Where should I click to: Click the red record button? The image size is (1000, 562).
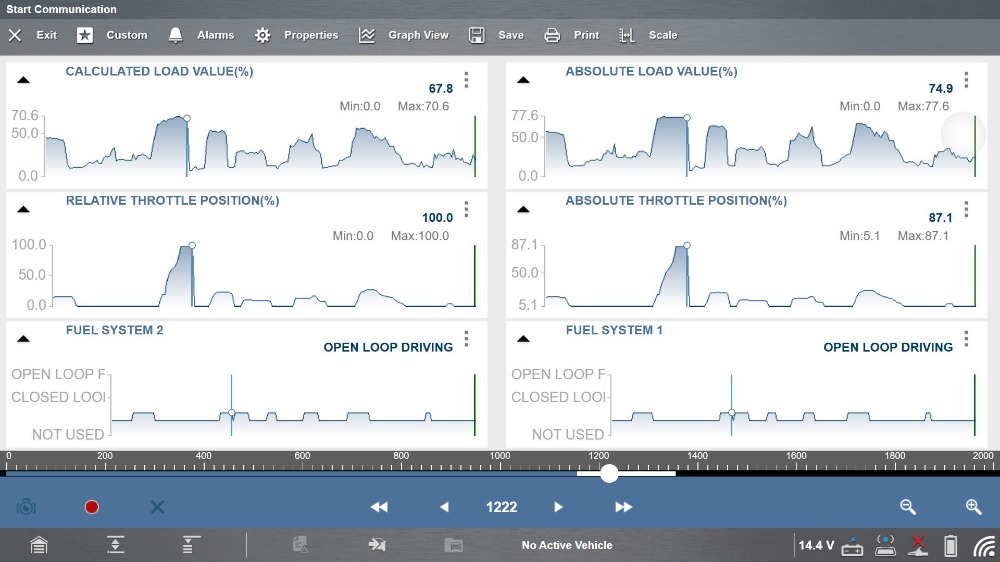(92, 507)
